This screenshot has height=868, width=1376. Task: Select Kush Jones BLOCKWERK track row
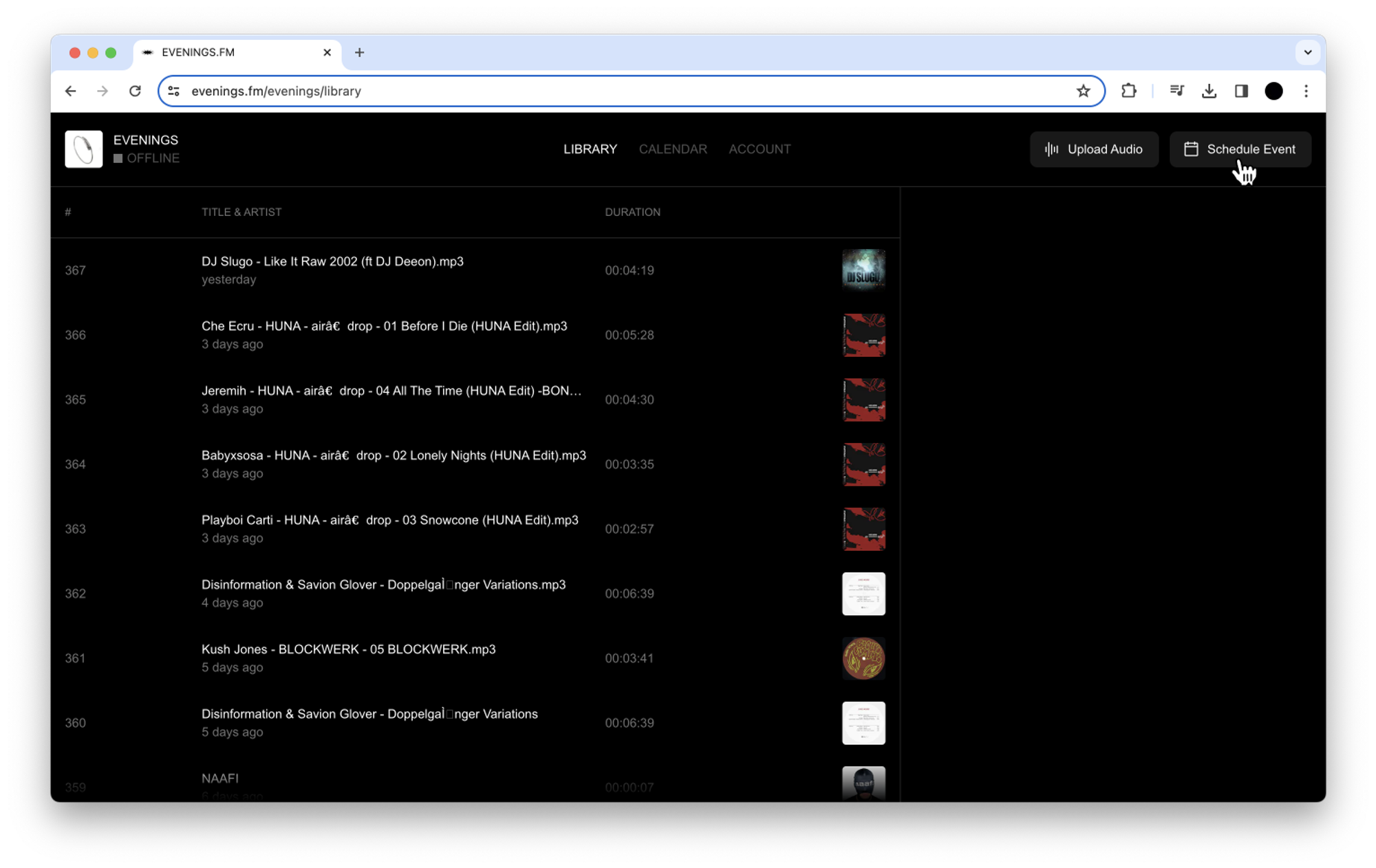click(x=348, y=658)
